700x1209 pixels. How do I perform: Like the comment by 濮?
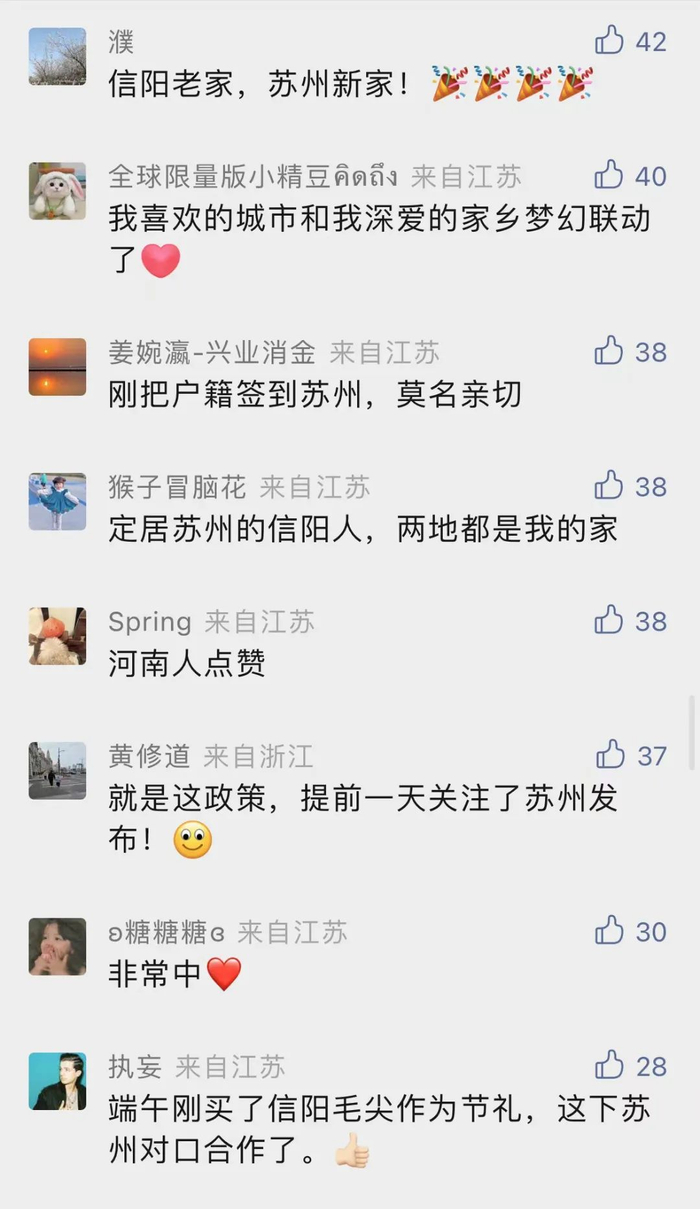point(609,41)
